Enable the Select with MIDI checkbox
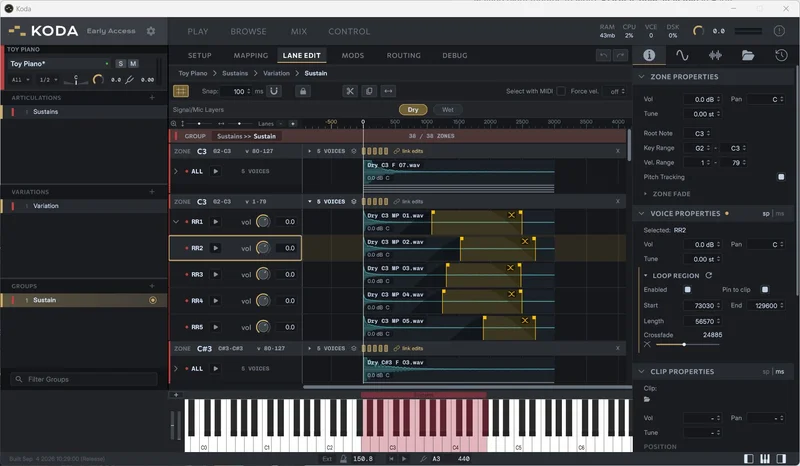Viewport: 800px width, 466px height. [x=561, y=91]
